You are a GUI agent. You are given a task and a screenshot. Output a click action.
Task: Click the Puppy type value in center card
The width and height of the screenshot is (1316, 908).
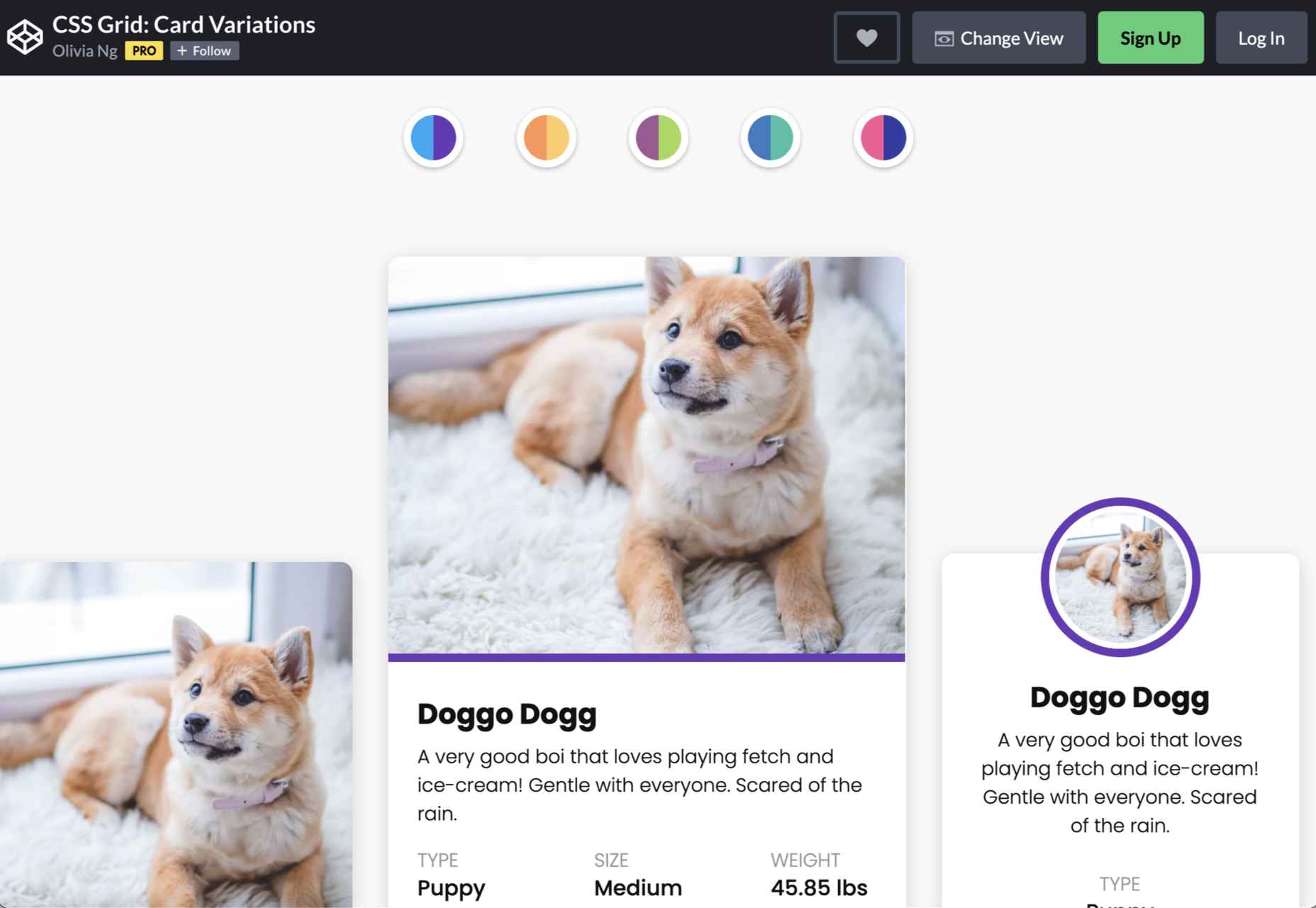(x=451, y=888)
